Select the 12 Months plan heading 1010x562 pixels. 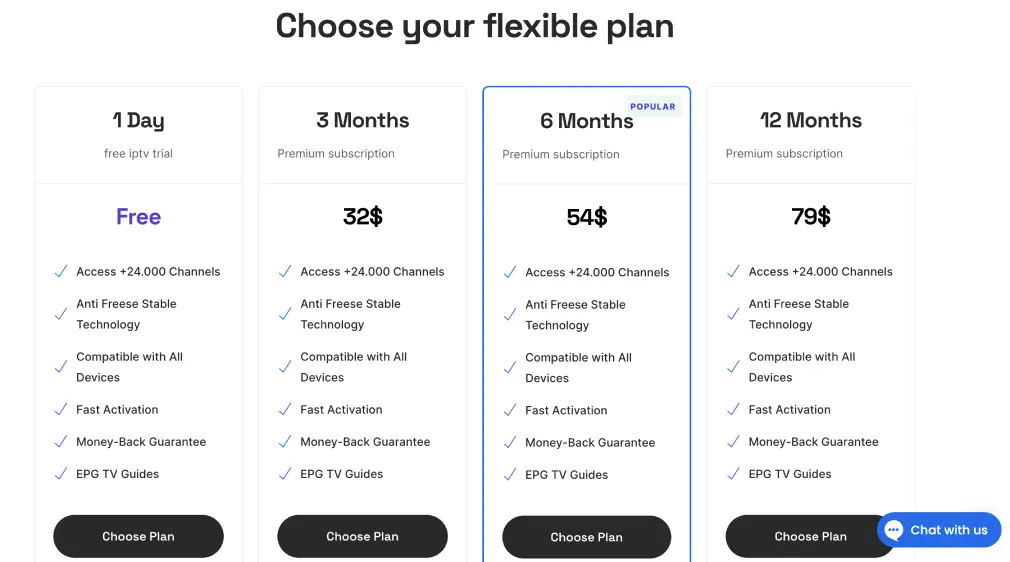810,121
